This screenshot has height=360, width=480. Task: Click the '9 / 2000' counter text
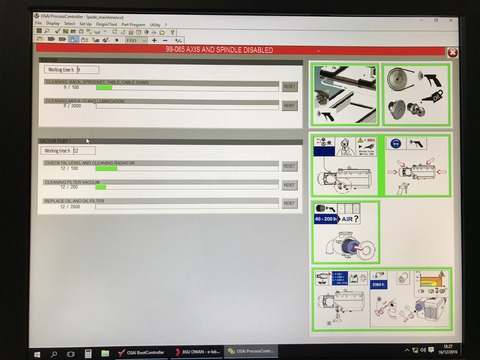click(72, 106)
